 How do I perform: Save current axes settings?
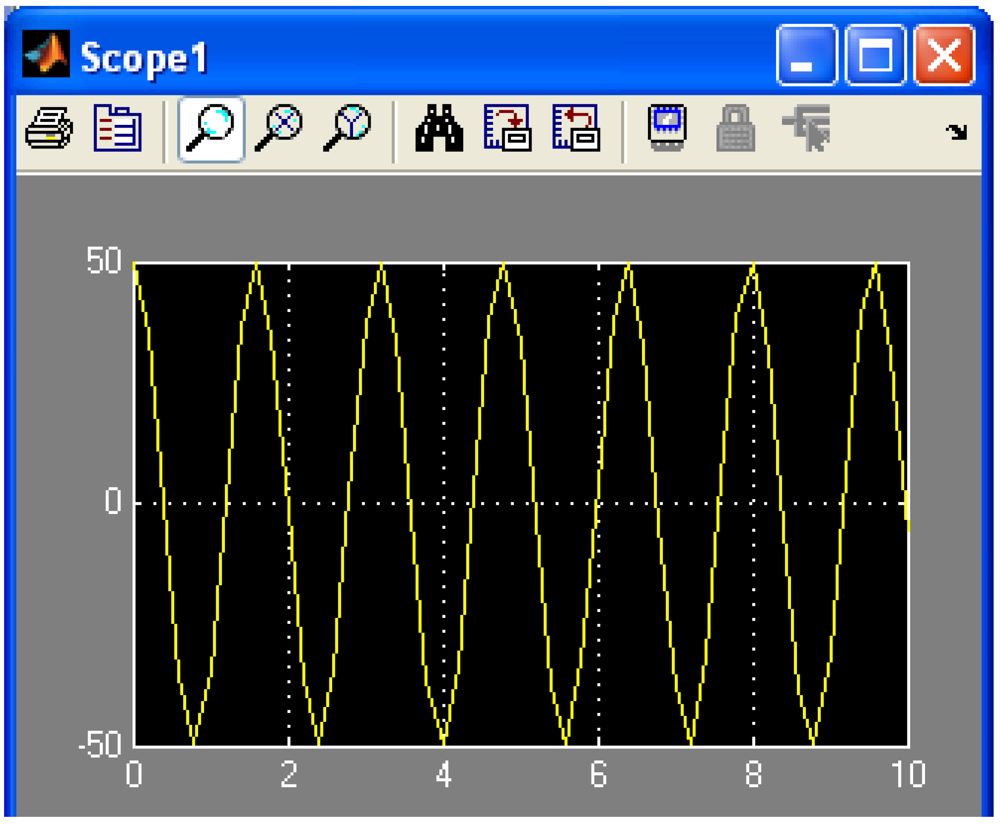click(x=507, y=129)
